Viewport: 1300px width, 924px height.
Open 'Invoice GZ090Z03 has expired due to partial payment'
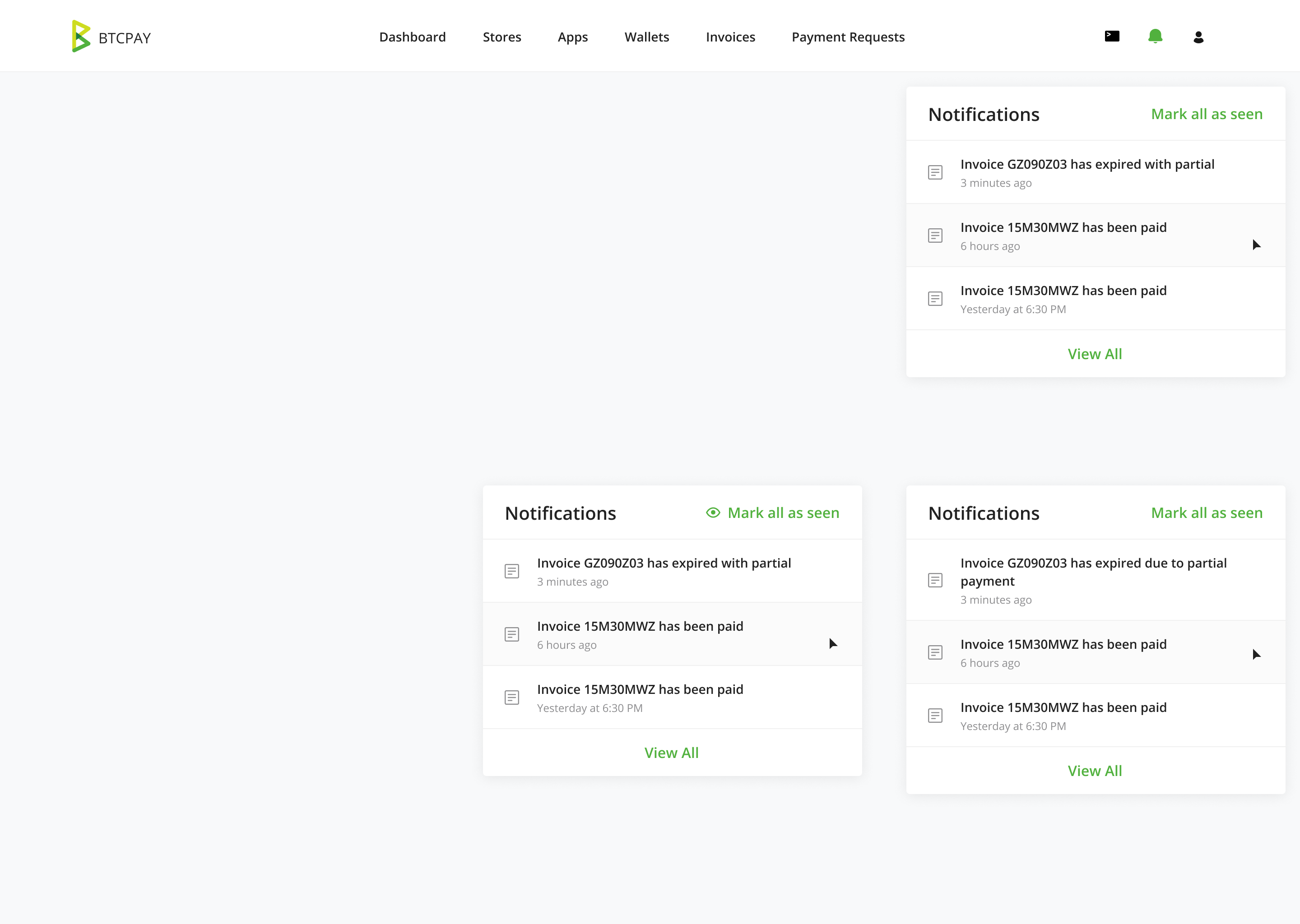point(1096,580)
